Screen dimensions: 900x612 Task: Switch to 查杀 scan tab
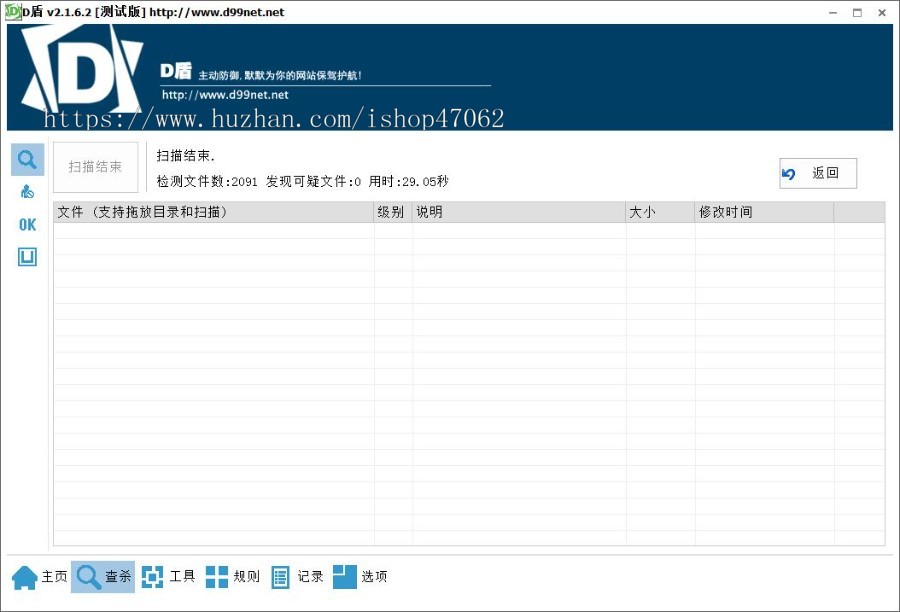point(103,576)
